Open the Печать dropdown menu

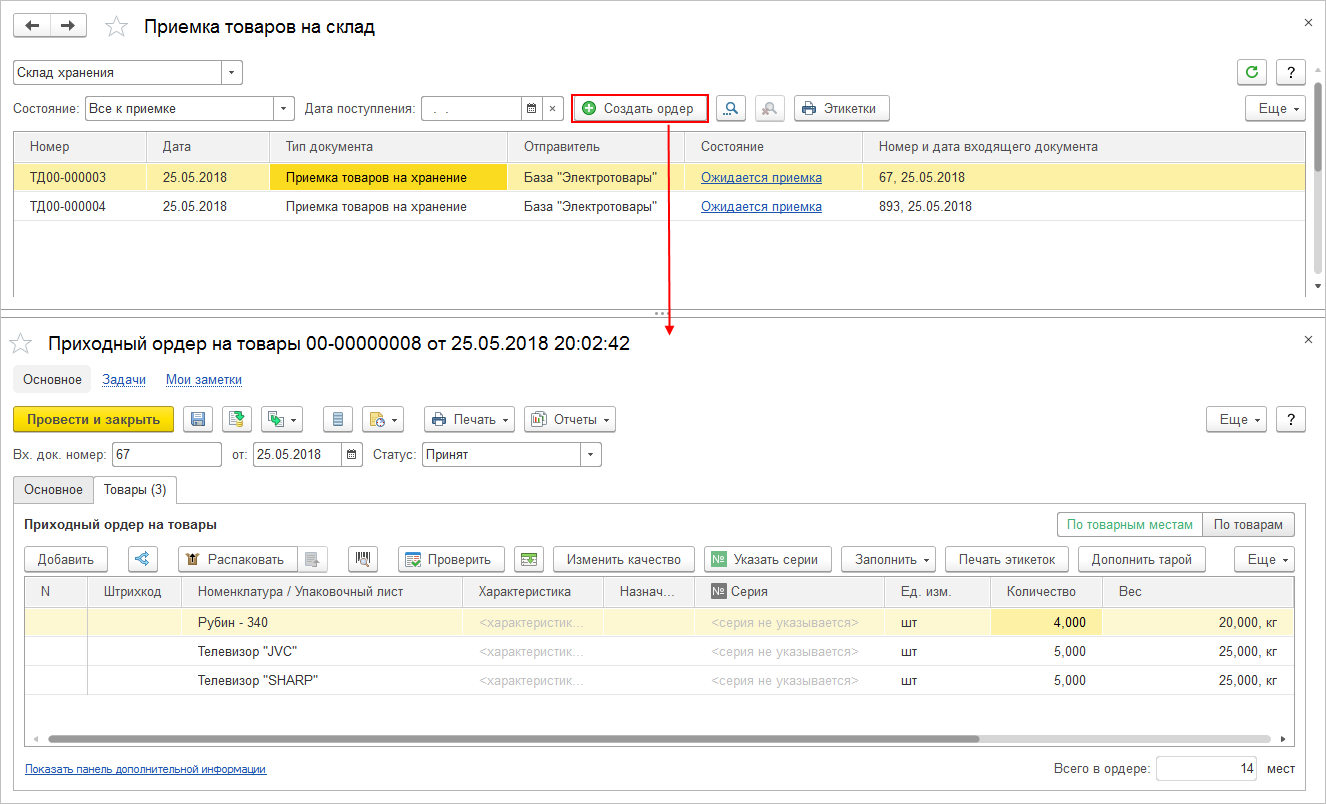point(470,420)
